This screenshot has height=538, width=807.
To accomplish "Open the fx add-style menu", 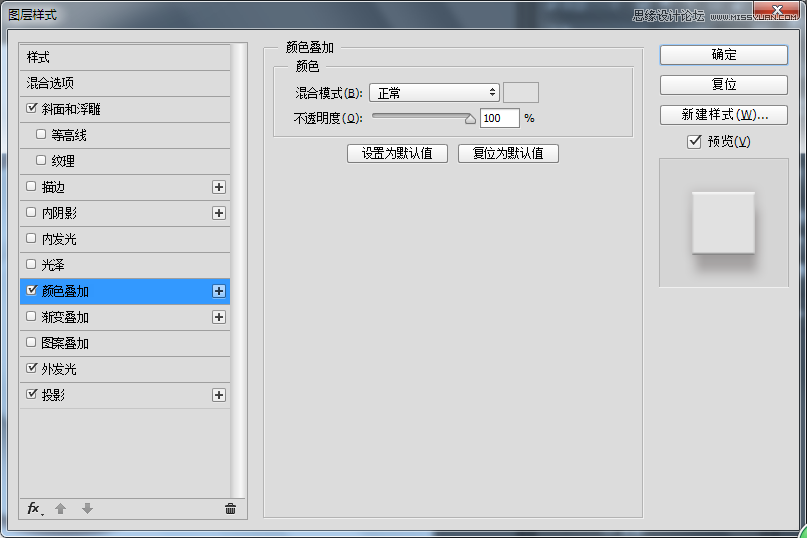I will click(34, 509).
